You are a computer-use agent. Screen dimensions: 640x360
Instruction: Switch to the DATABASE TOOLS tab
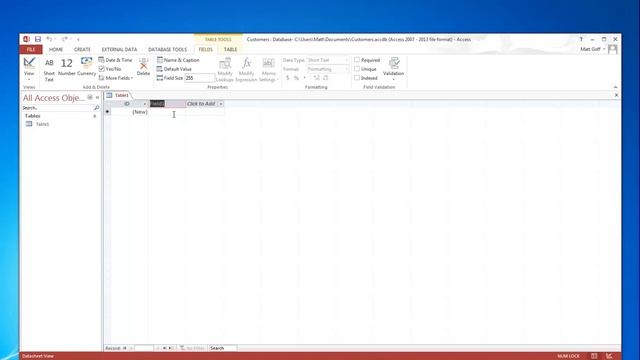pos(167,49)
